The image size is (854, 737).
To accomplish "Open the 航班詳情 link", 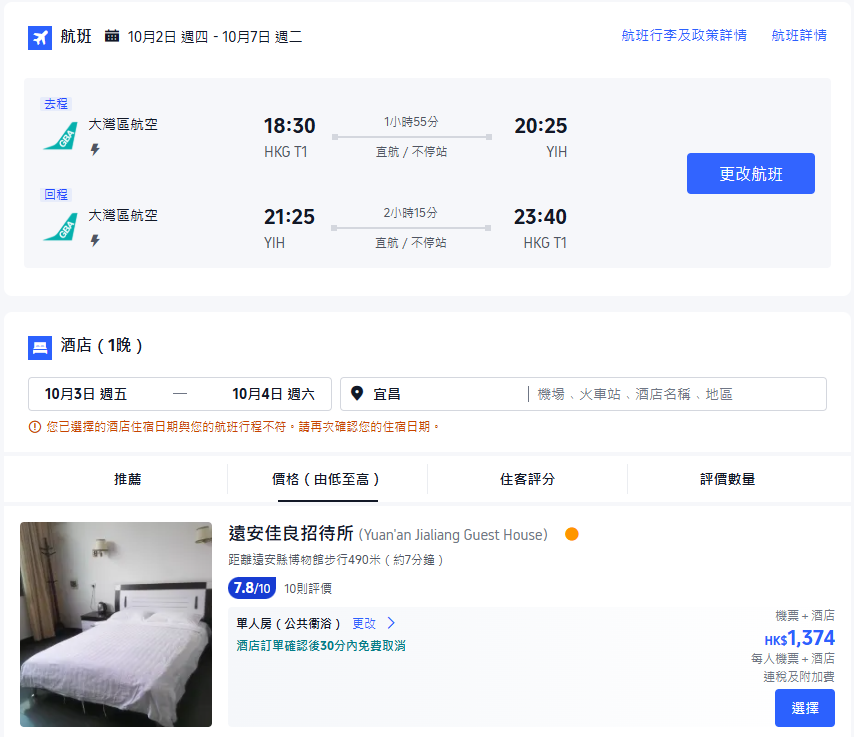I will pos(799,34).
